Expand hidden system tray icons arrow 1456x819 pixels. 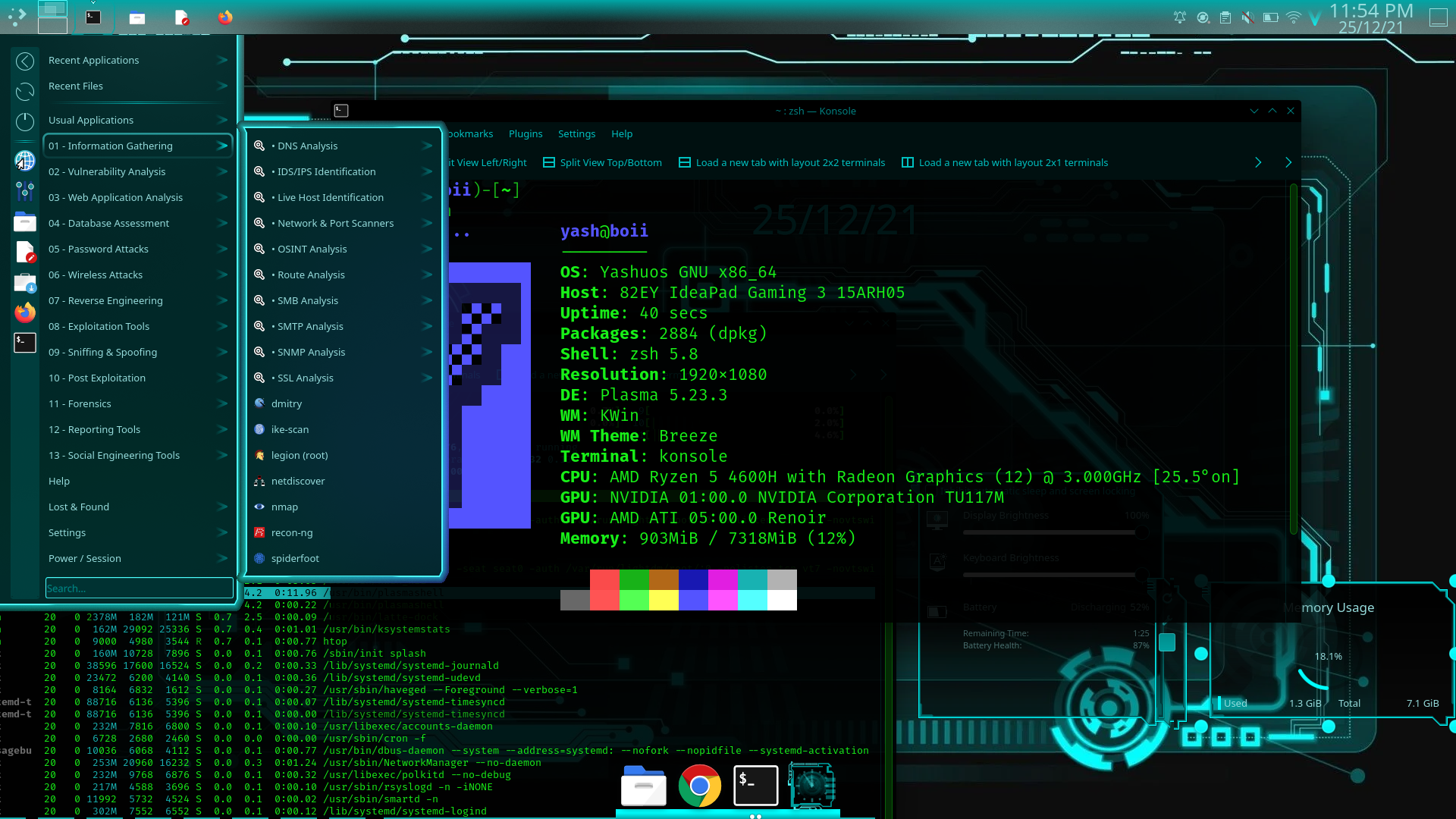point(1315,17)
